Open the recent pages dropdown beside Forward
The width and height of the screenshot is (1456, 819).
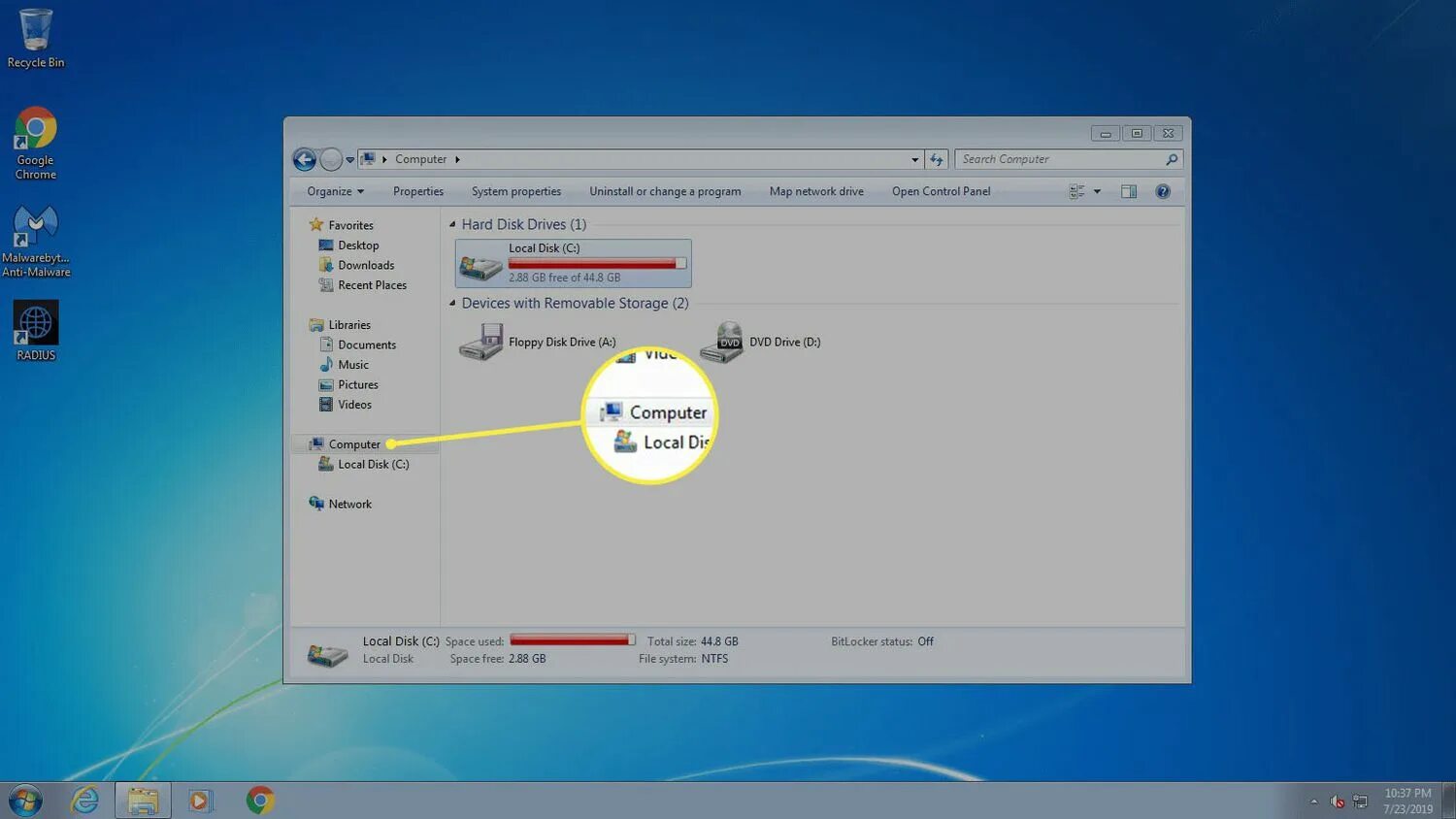[x=350, y=160]
